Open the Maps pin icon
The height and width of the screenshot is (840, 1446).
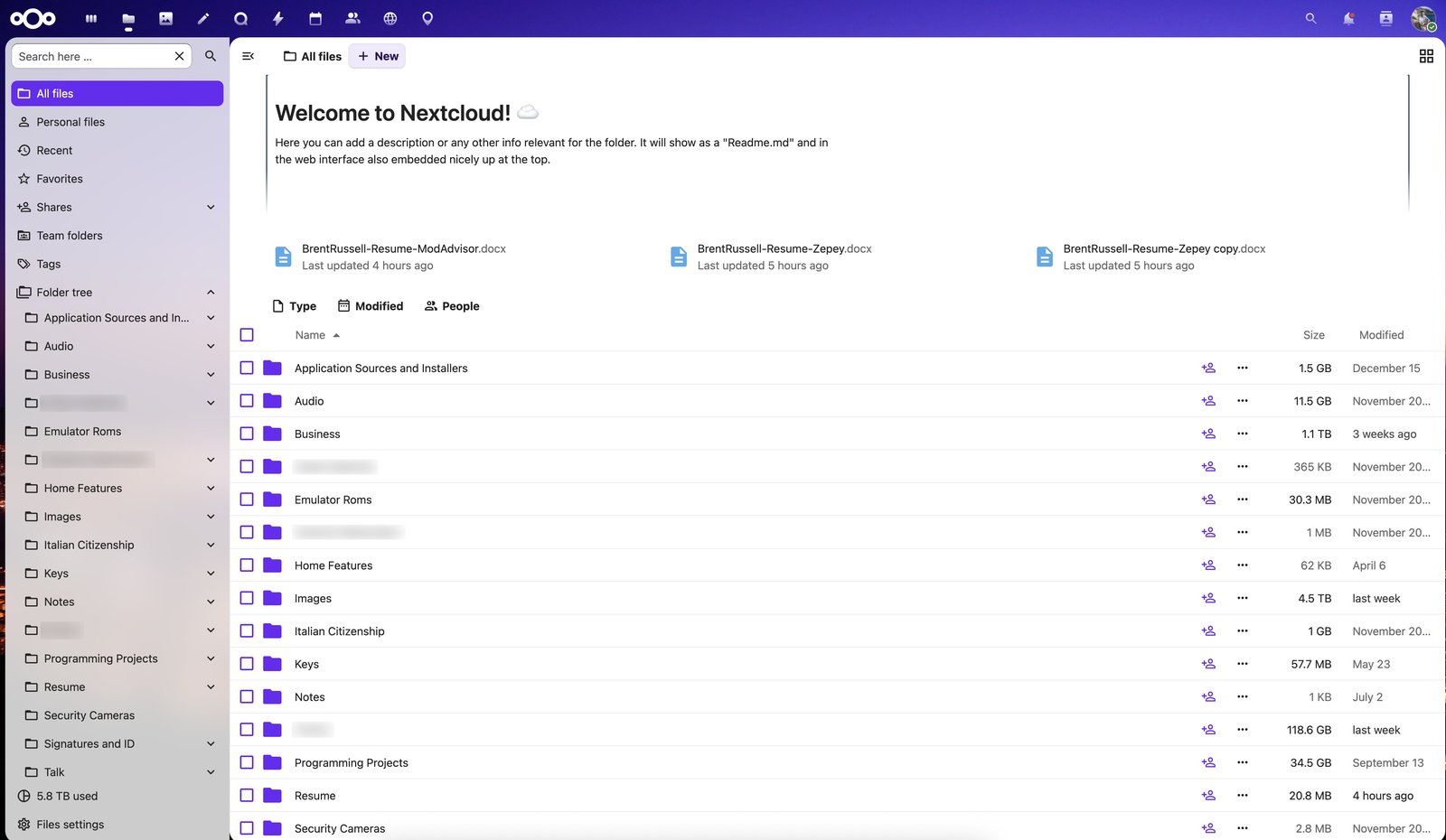(x=427, y=18)
